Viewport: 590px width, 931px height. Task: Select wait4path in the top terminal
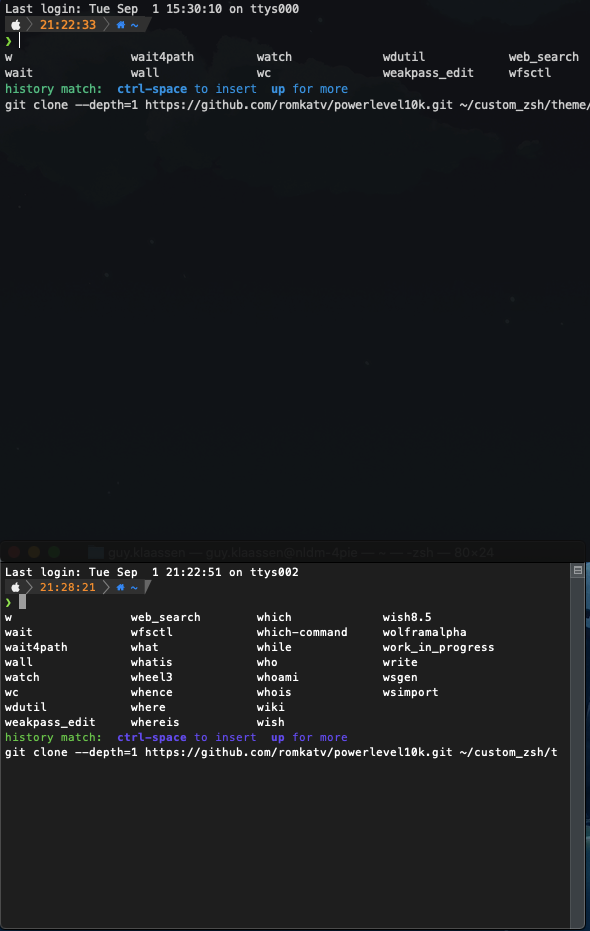pos(162,57)
